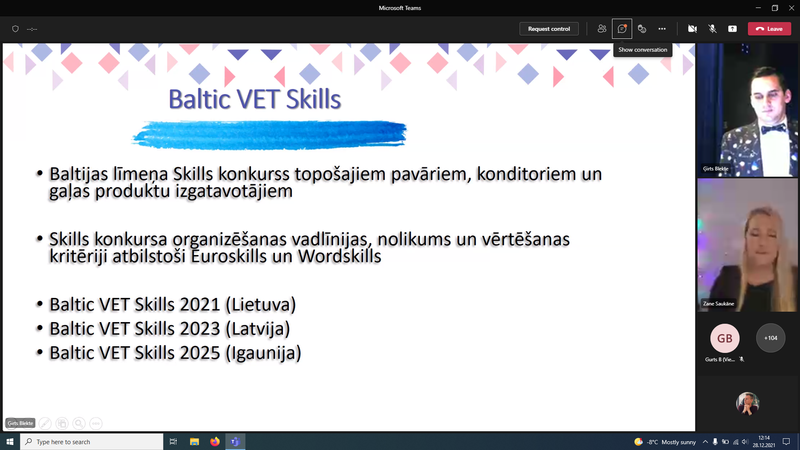Click the GB participant avatar
The height and width of the screenshot is (450, 800).
tap(724, 338)
